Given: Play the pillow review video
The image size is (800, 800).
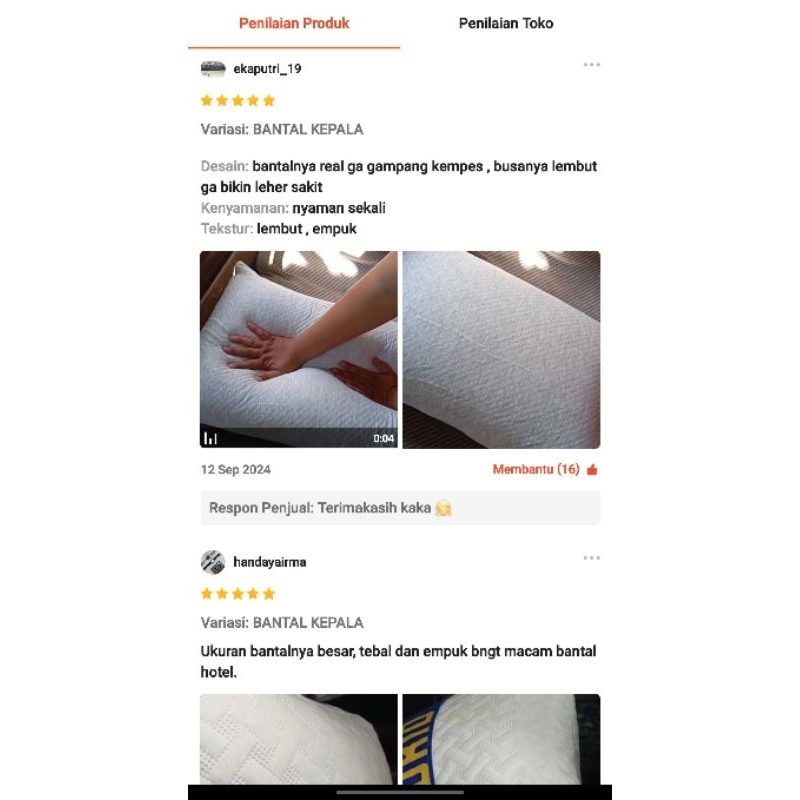Looking at the screenshot, I should [x=298, y=349].
